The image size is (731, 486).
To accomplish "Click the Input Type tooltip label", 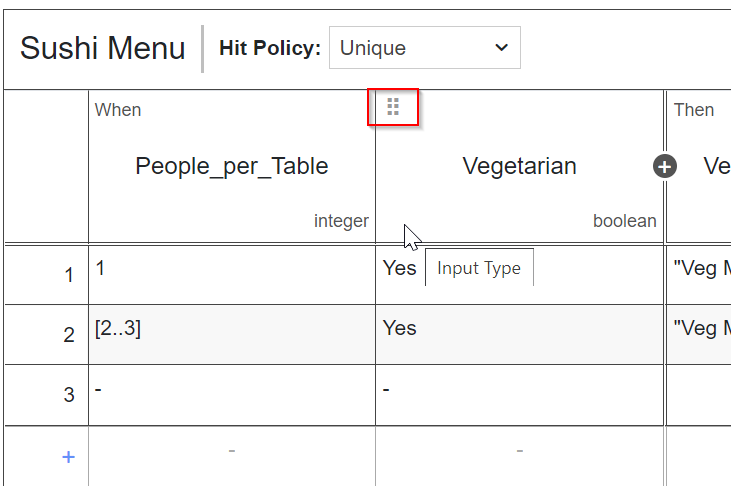I will click(479, 268).
